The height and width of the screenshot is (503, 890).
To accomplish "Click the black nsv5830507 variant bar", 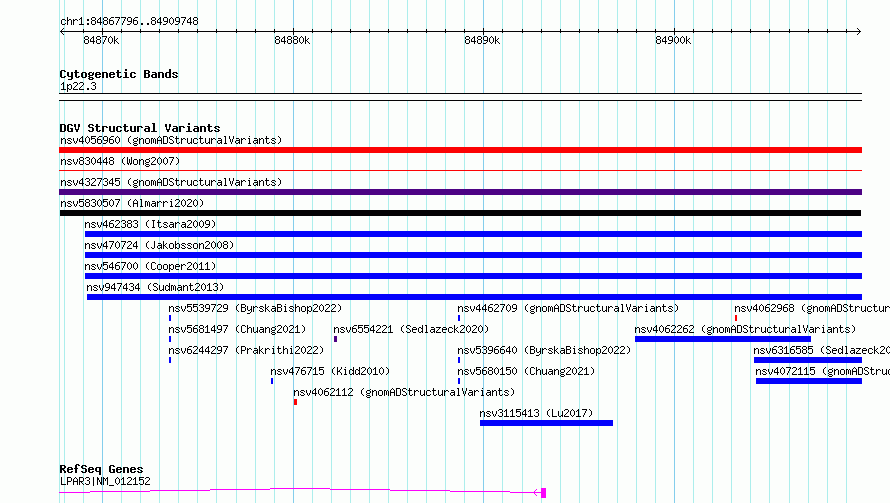I will tap(460, 213).
